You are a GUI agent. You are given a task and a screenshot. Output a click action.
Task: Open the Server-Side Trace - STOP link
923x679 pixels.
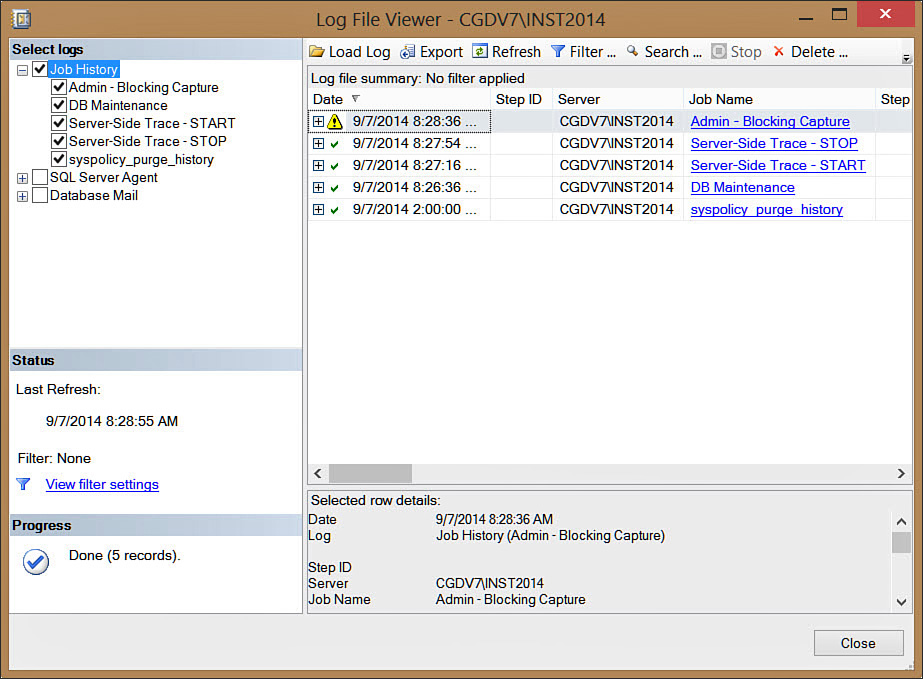click(774, 144)
